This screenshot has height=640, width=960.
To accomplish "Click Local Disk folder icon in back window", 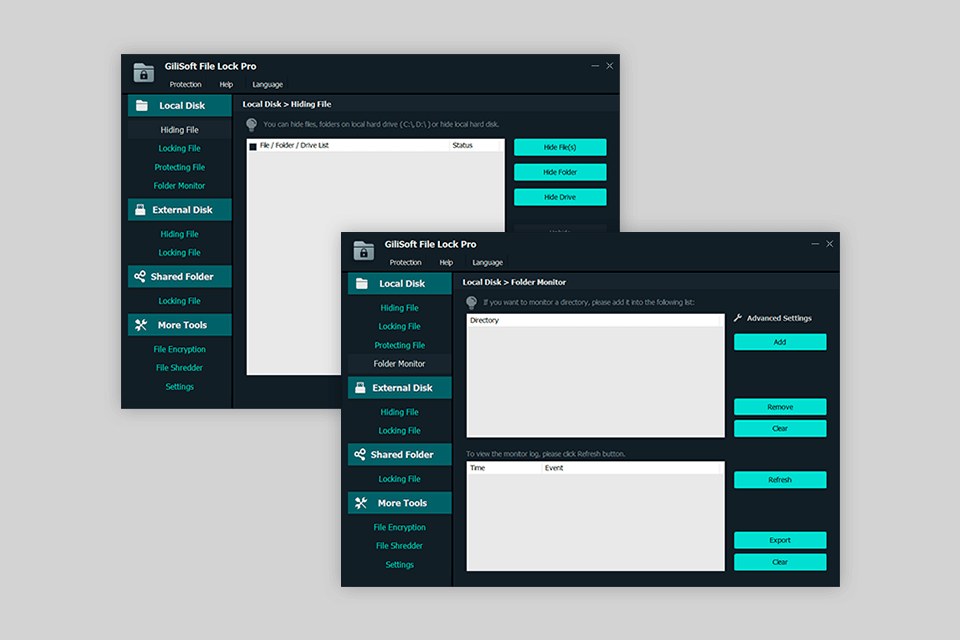I will pos(142,105).
